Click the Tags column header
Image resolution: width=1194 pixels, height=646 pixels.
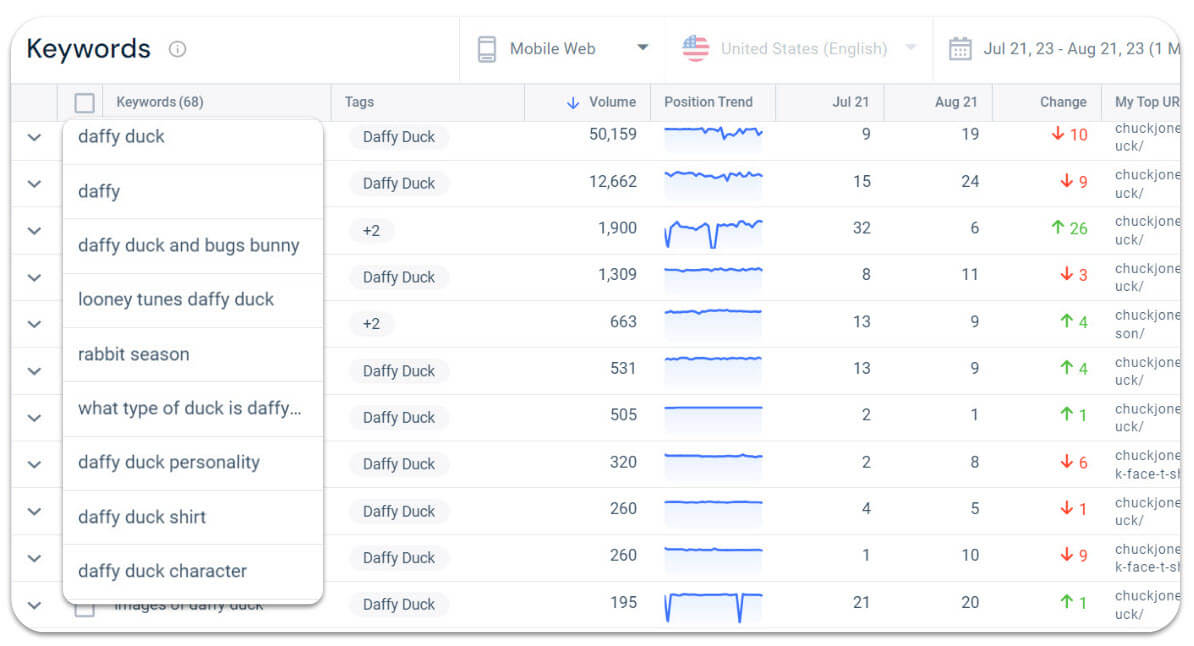[359, 102]
